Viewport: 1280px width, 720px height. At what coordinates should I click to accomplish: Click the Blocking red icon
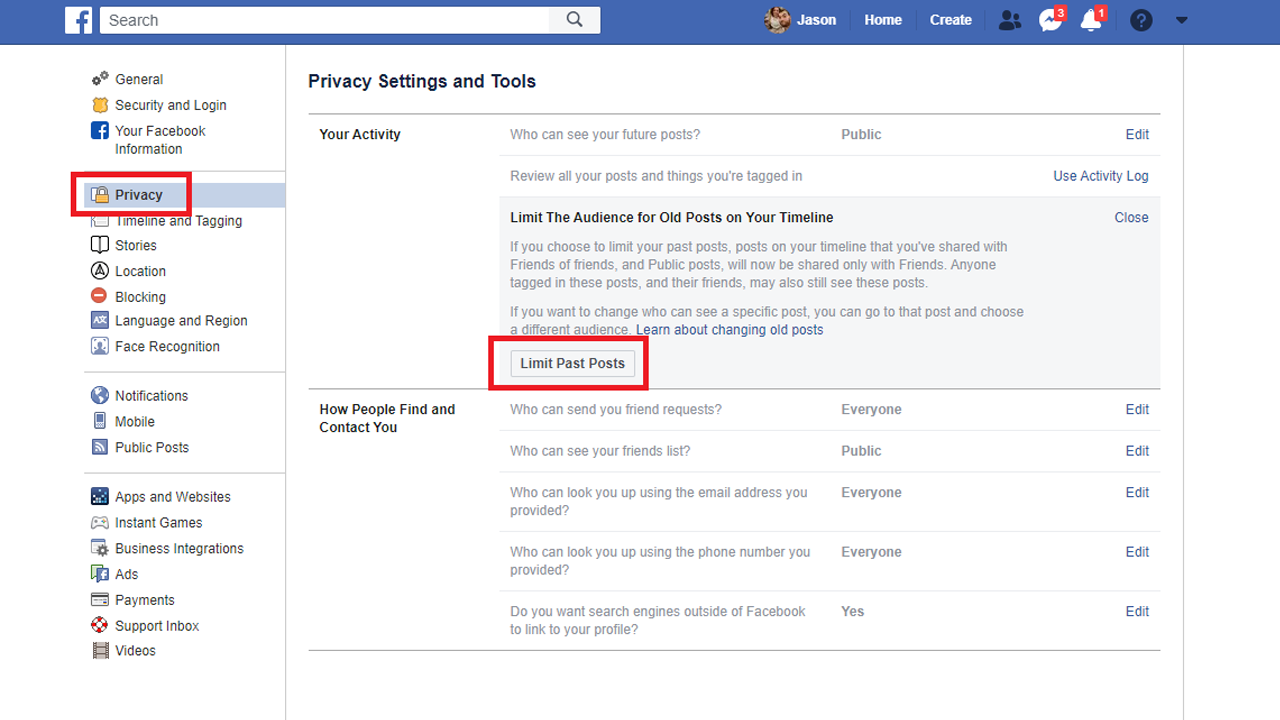click(100, 297)
